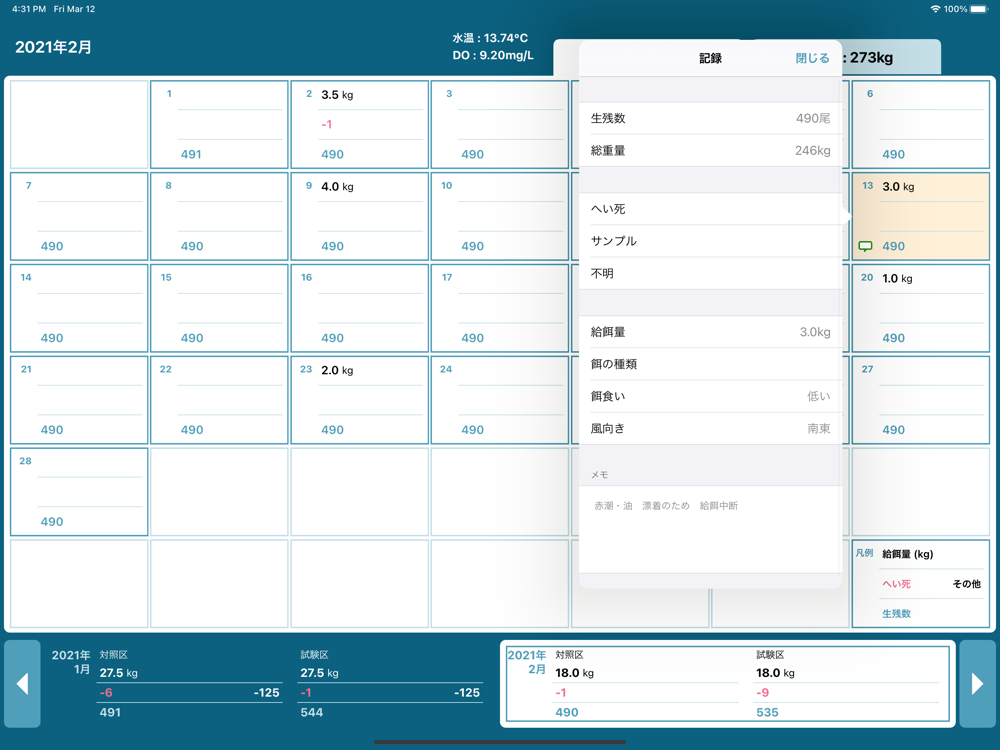
Task: Click 535 survivors count in February summary
Action: click(767, 712)
